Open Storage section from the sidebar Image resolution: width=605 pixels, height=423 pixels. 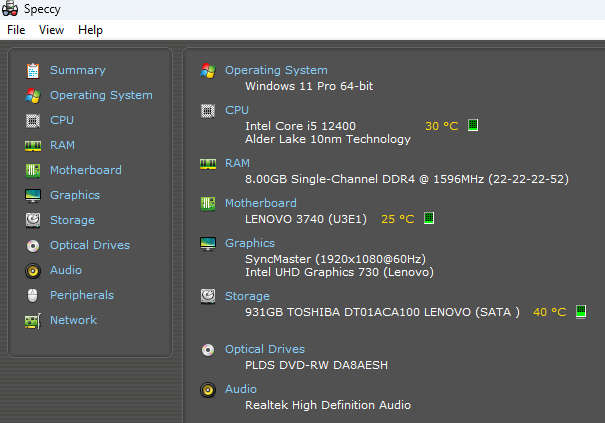pos(72,220)
